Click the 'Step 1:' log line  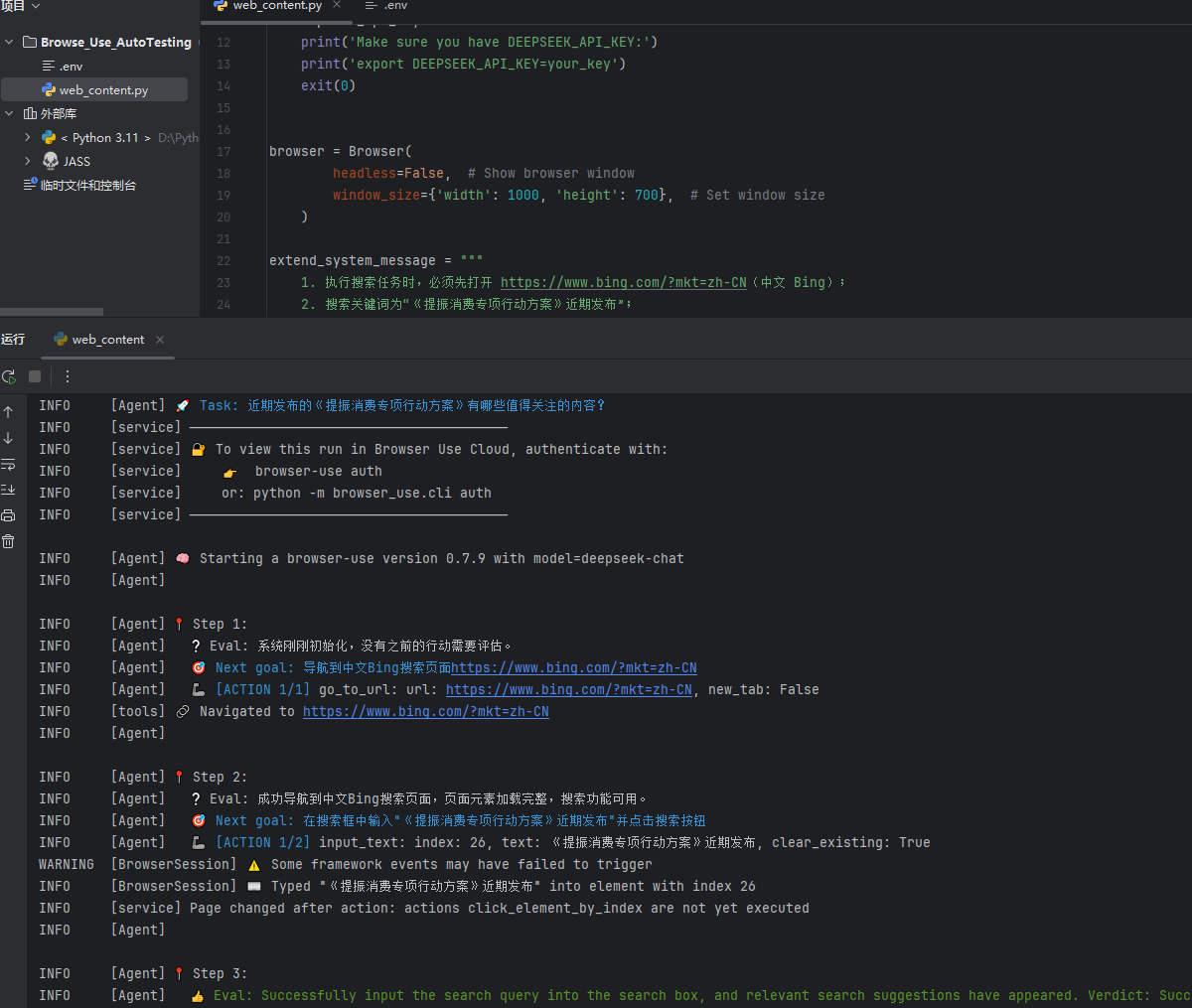(x=220, y=625)
